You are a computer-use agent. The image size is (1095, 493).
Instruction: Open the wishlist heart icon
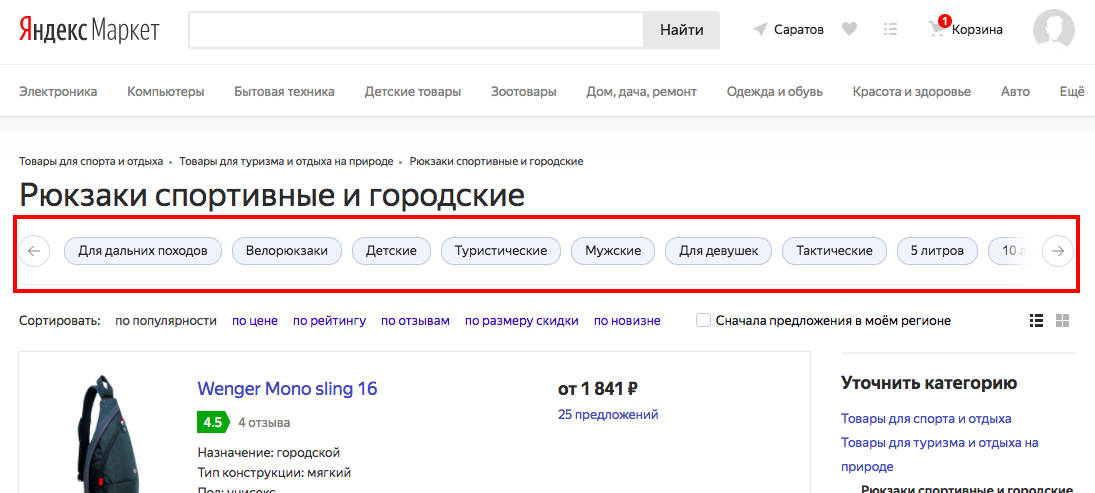pyautogui.click(x=849, y=30)
